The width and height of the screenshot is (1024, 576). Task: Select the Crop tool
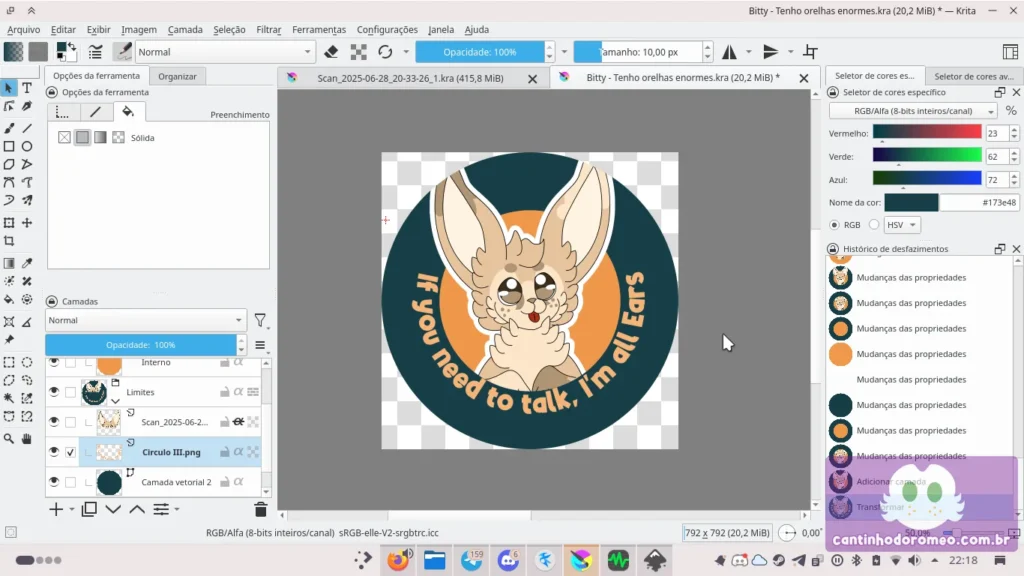point(9,241)
